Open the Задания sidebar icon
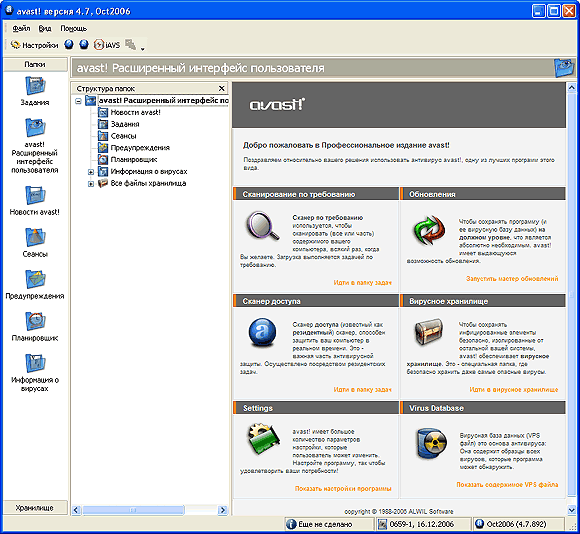The image size is (580, 534). point(35,91)
